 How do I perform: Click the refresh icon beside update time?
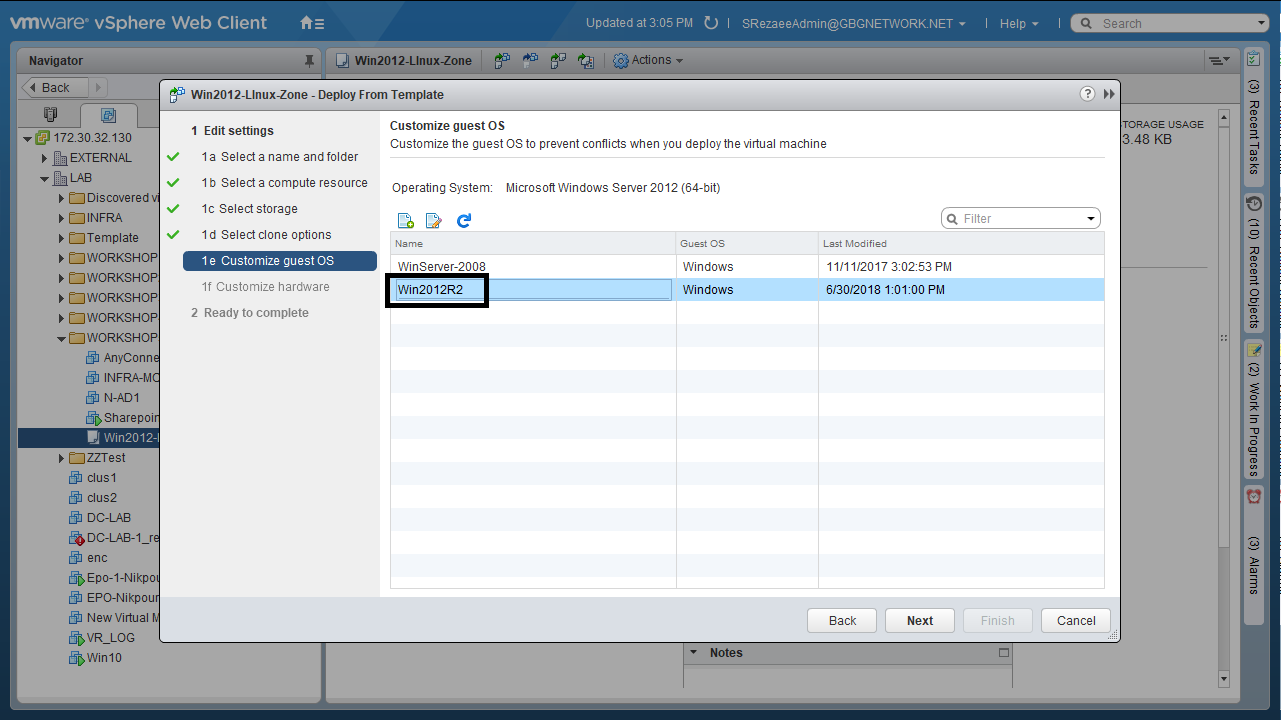(x=711, y=23)
